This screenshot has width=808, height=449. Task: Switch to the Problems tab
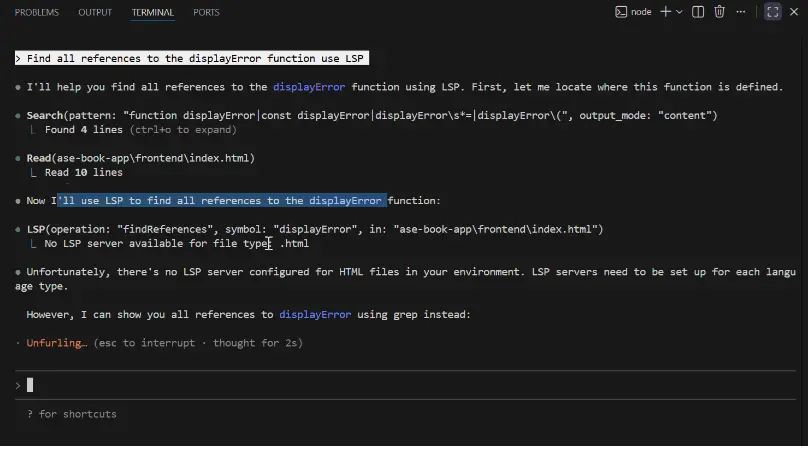point(36,12)
